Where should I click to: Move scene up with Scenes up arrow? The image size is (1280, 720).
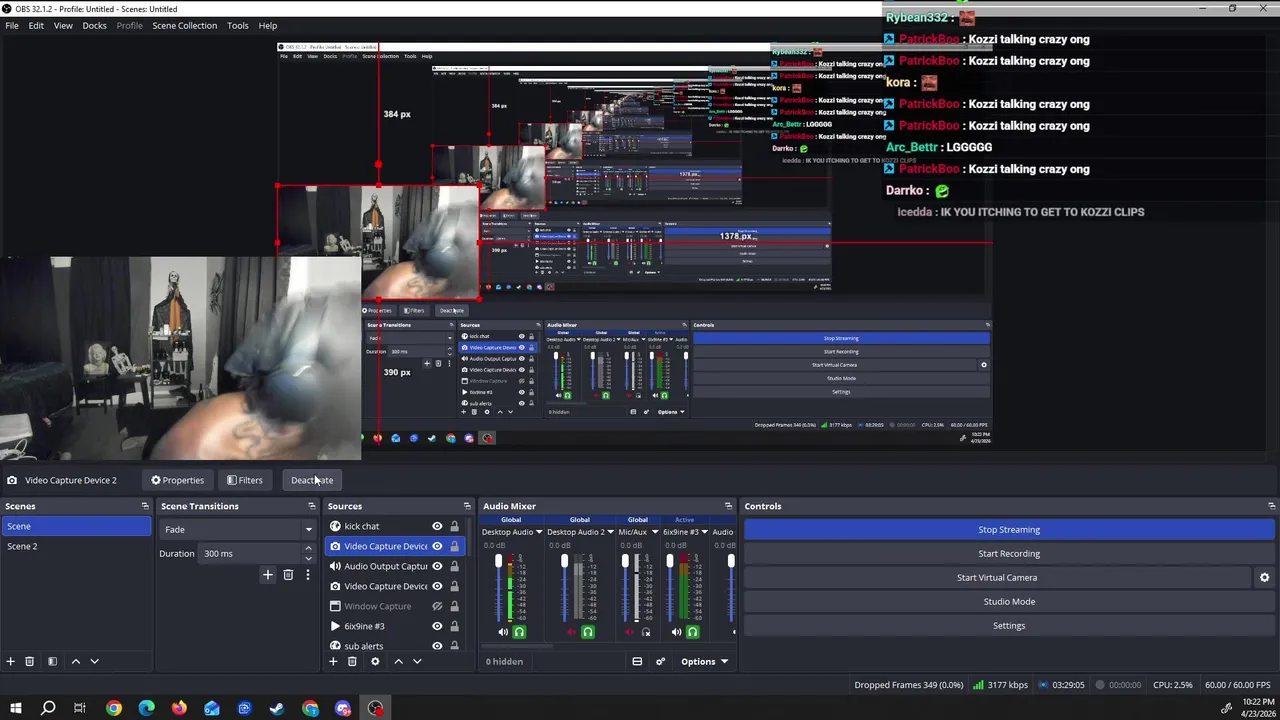pyautogui.click(x=75, y=661)
